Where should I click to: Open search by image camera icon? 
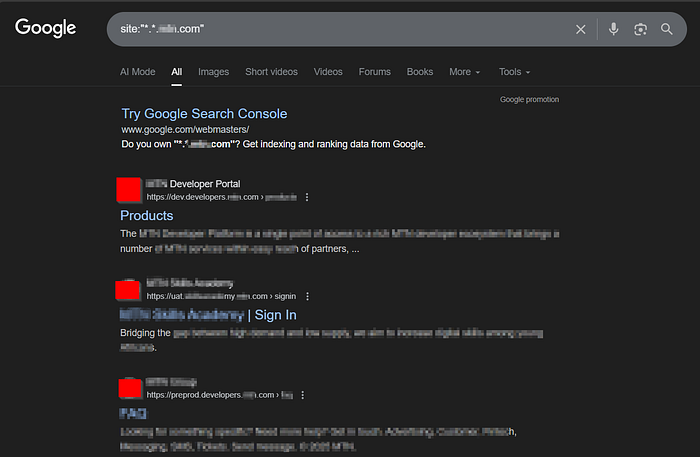640,29
